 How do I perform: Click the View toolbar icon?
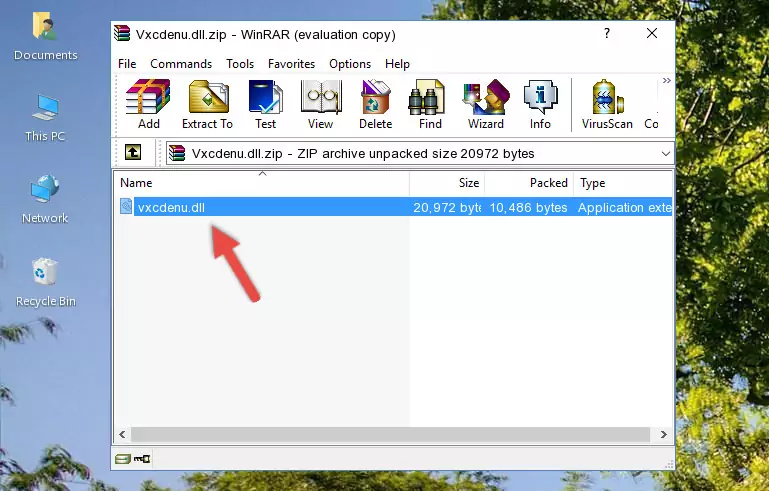coord(321,104)
